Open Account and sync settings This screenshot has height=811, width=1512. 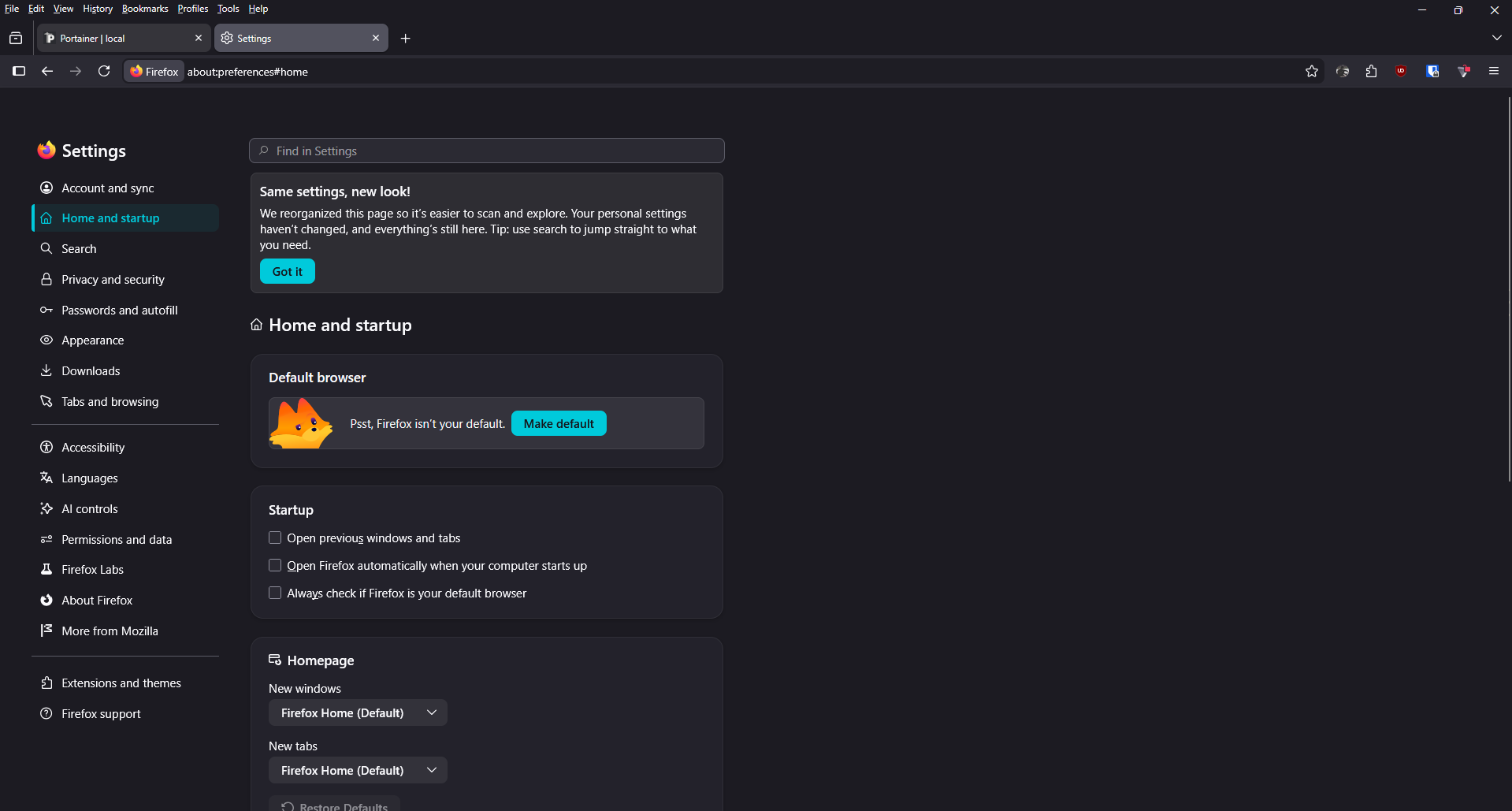tap(125, 188)
